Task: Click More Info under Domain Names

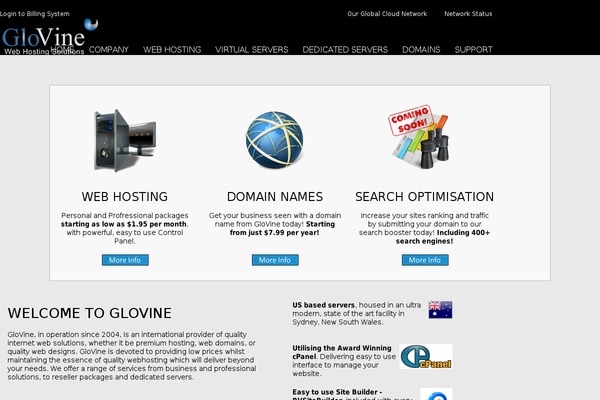Action: pyautogui.click(x=275, y=260)
